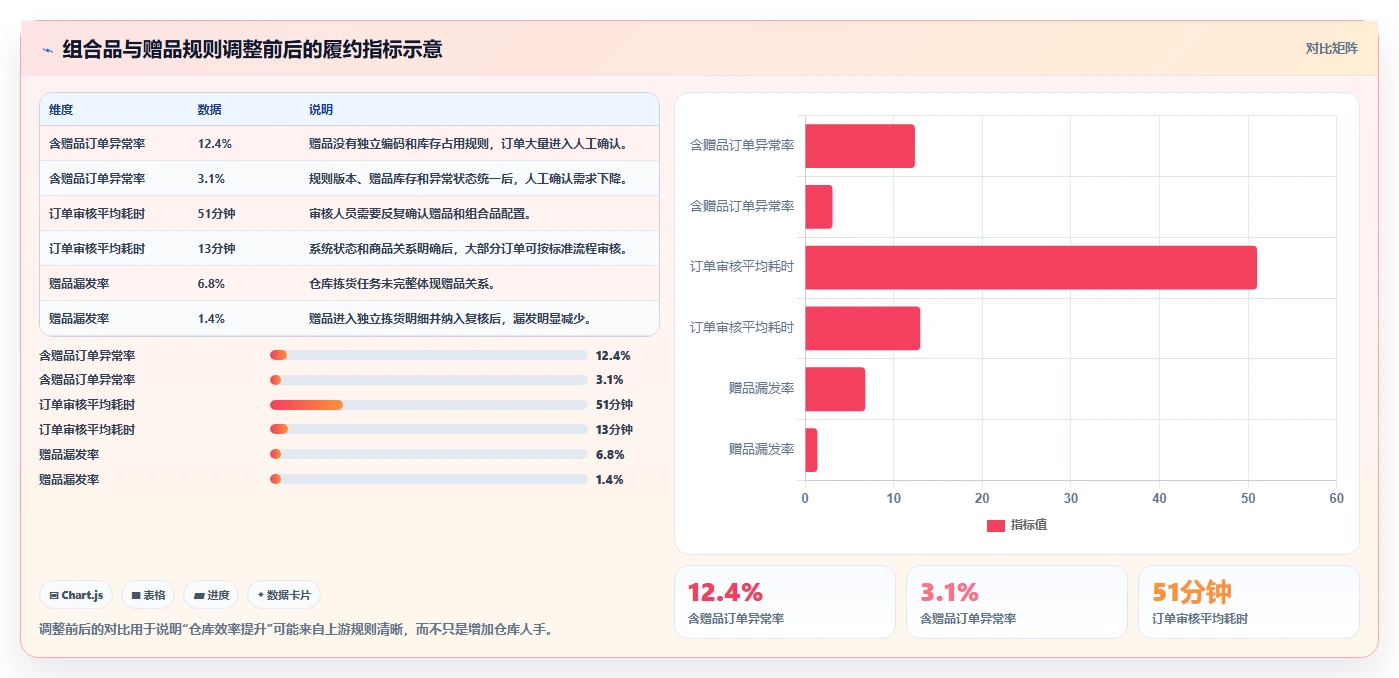Image resolution: width=1399 pixels, height=678 pixels.
Task: Click the progress bar showing 51分钟
Action: click(428, 405)
